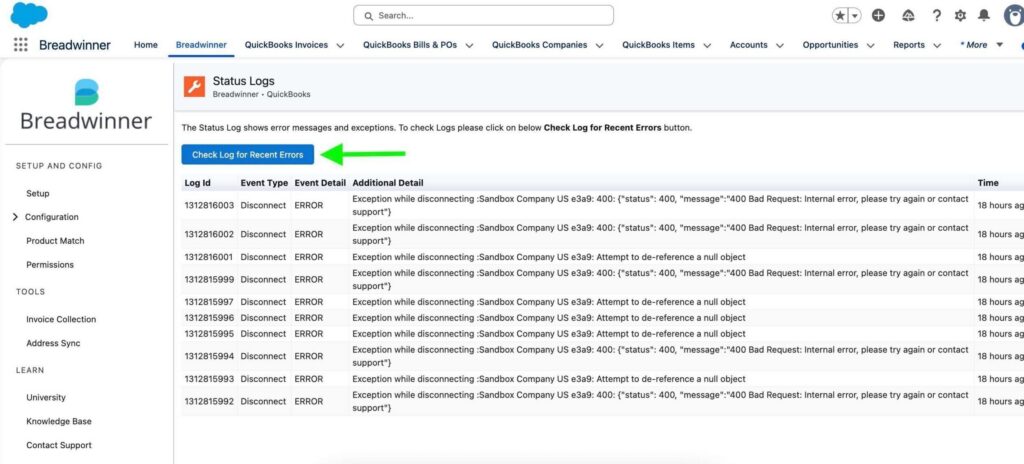The height and width of the screenshot is (464, 1024).
Task: Expand the favorites list dropdown arrow
Action: 854,16
